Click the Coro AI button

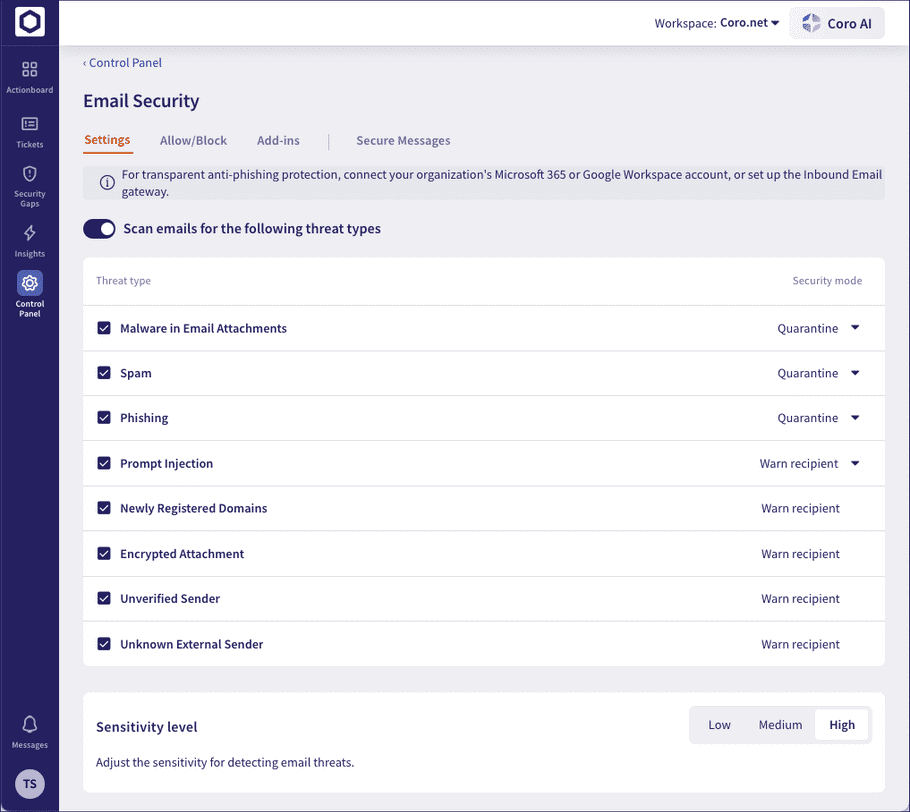837,22
